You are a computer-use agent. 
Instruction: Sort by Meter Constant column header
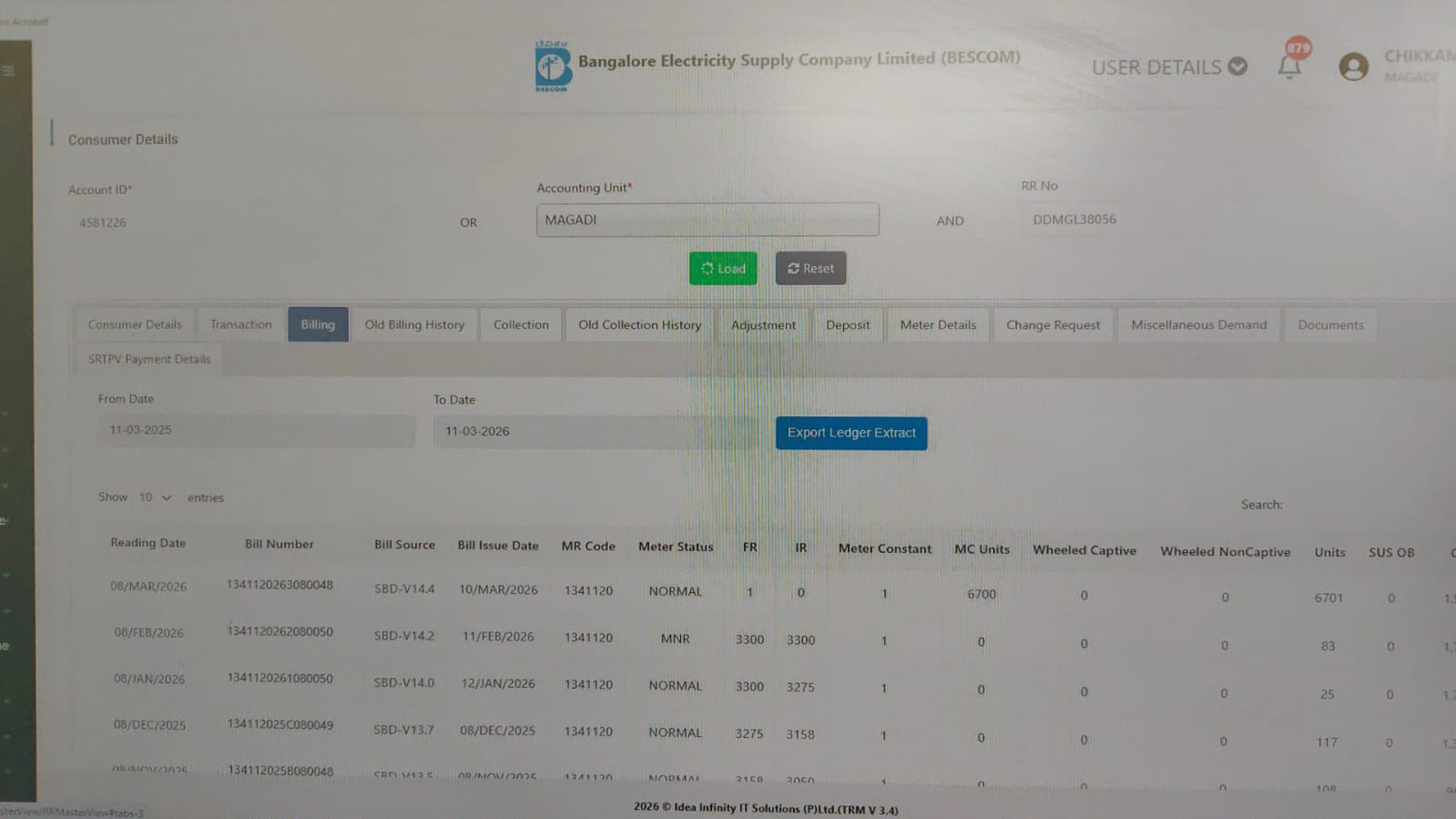point(884,548)
